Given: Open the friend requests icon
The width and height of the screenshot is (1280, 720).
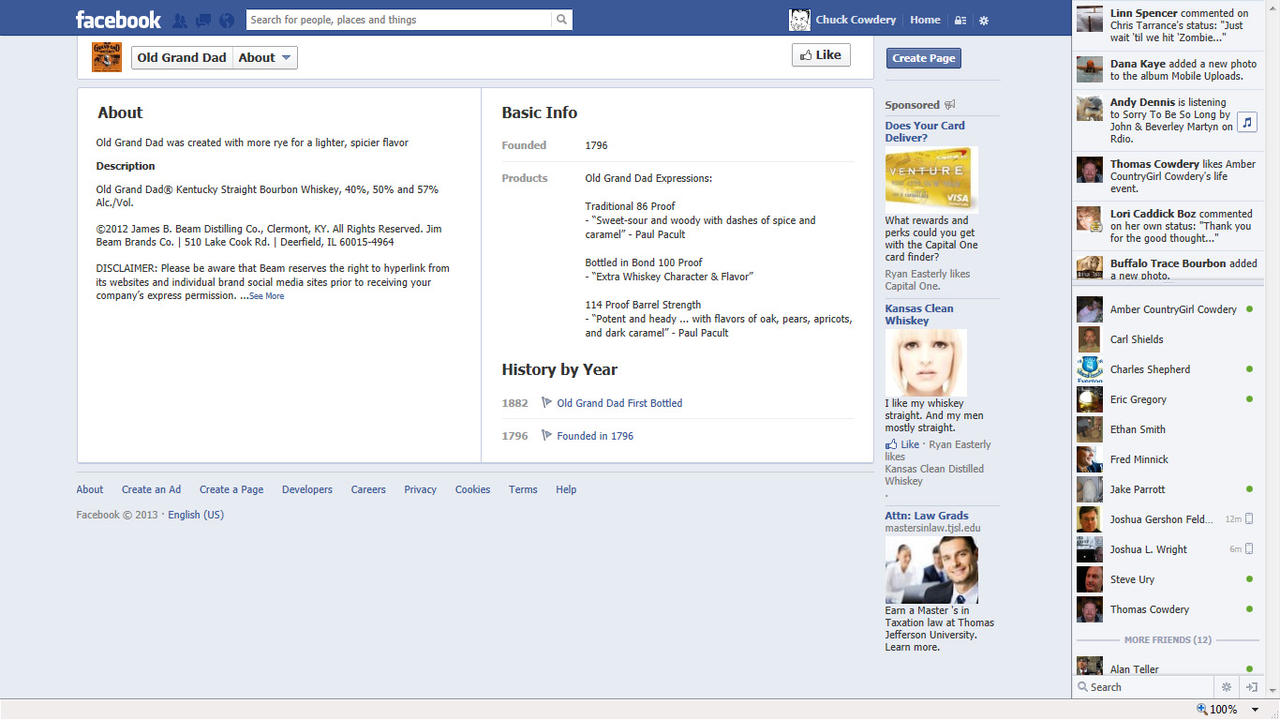Looking at the screenshot, I should [180, 20].
